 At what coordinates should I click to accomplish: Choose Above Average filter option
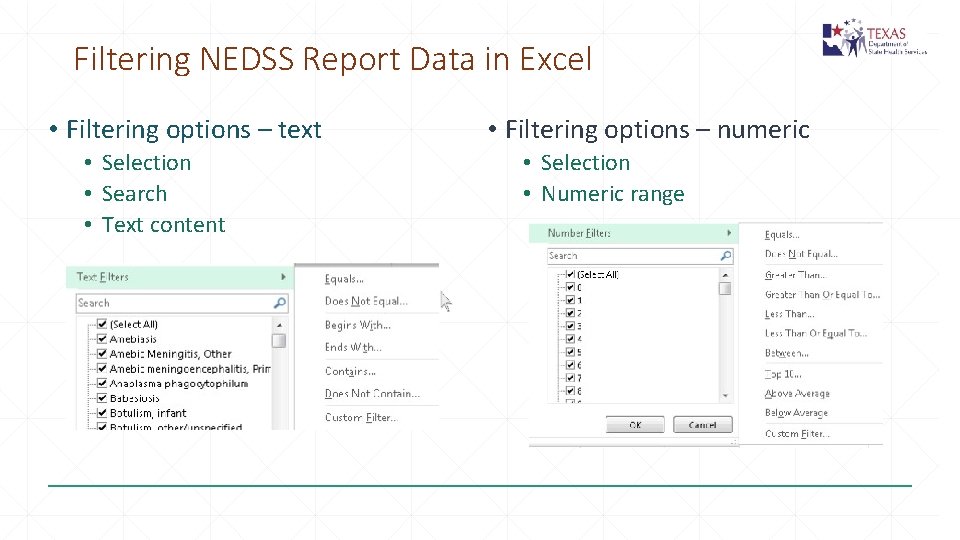[797, 394]
